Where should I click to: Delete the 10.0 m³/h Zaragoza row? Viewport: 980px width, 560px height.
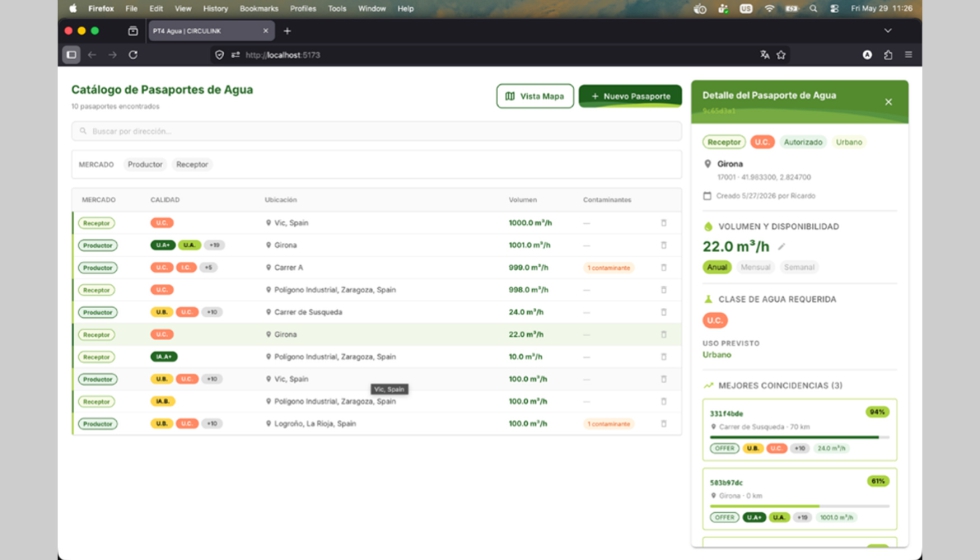click(664, 357)
